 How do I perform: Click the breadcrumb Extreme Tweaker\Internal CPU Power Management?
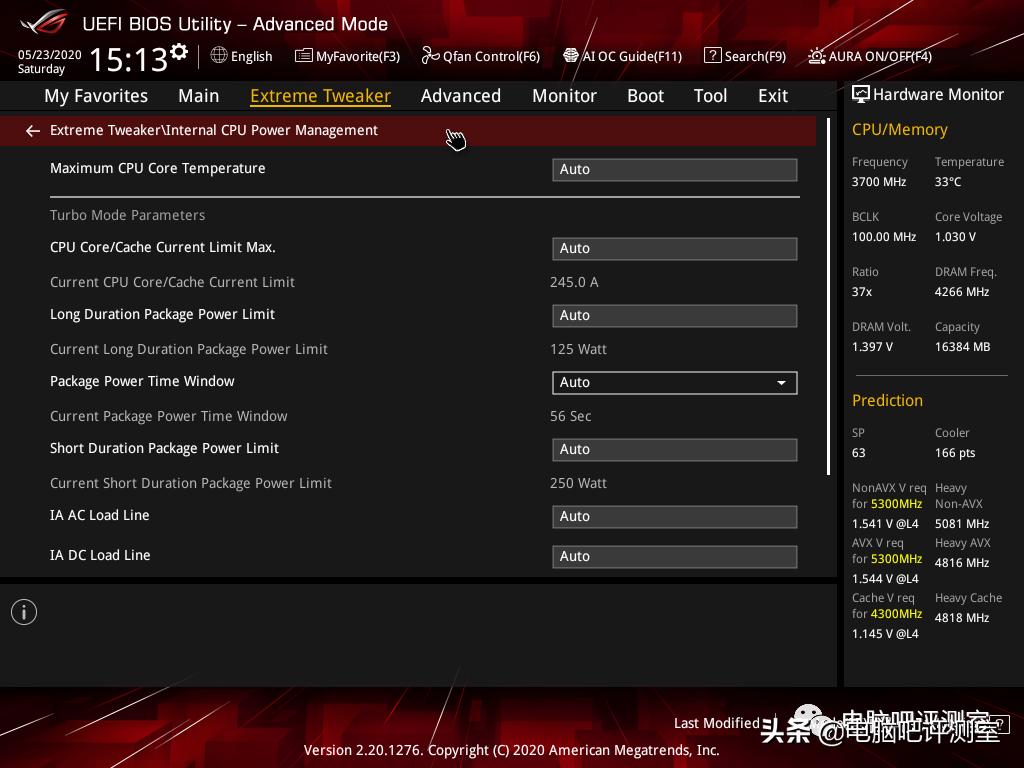[x=214, y=131]
